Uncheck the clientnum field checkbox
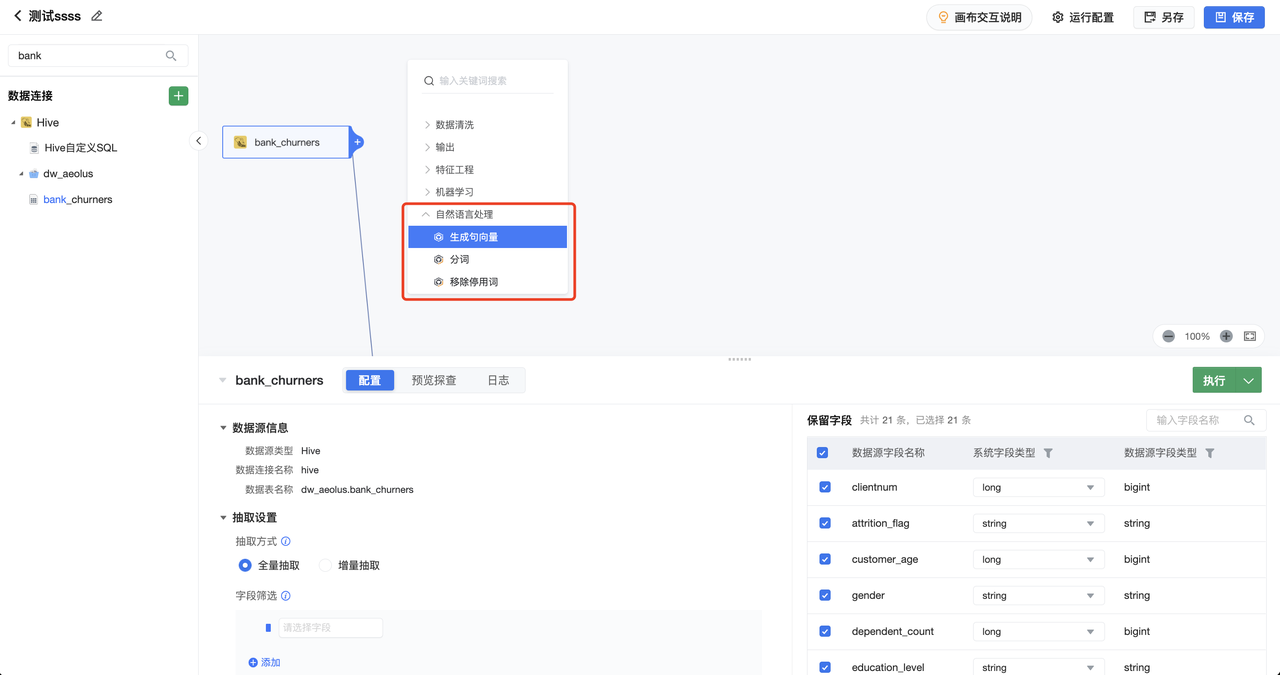The height and width of the screenshot is (675, 1280). click(x=825, y=487)
